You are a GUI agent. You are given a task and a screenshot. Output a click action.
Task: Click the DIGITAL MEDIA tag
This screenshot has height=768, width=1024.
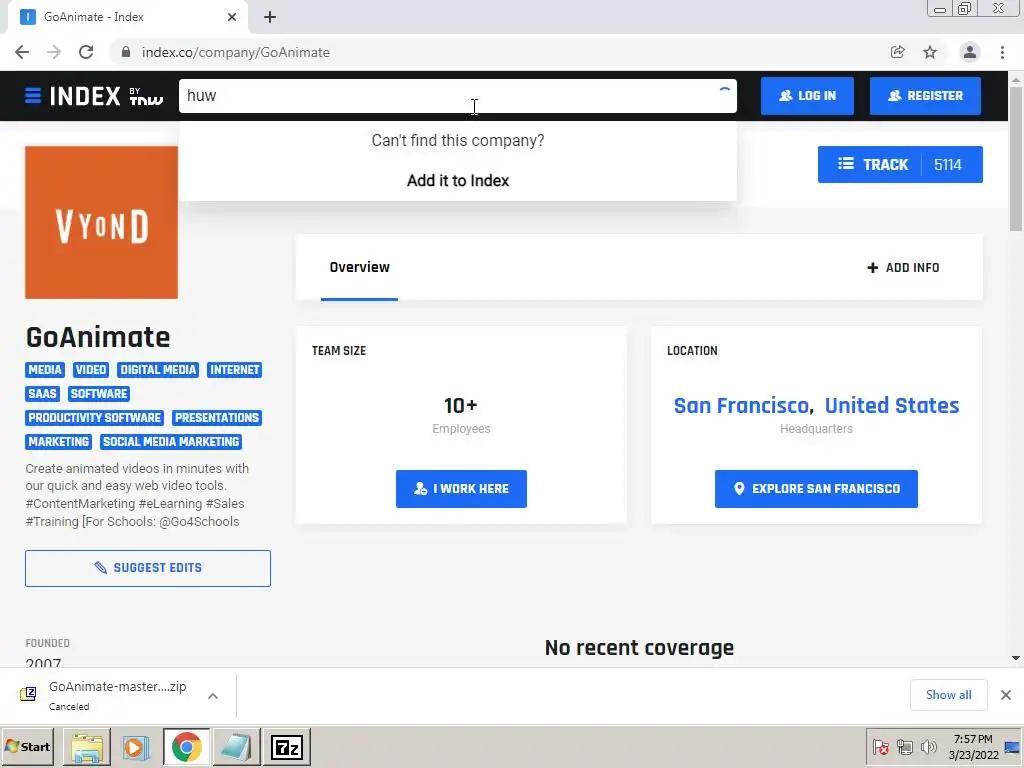pos(158,370)
